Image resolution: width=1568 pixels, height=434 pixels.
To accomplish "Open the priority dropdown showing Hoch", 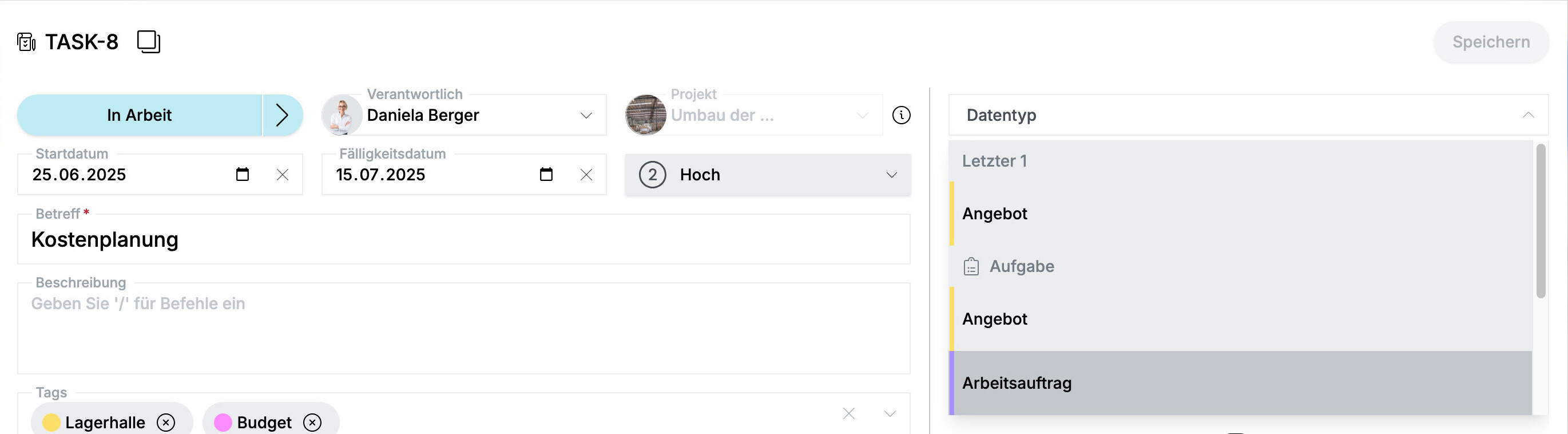I will 768,175.
